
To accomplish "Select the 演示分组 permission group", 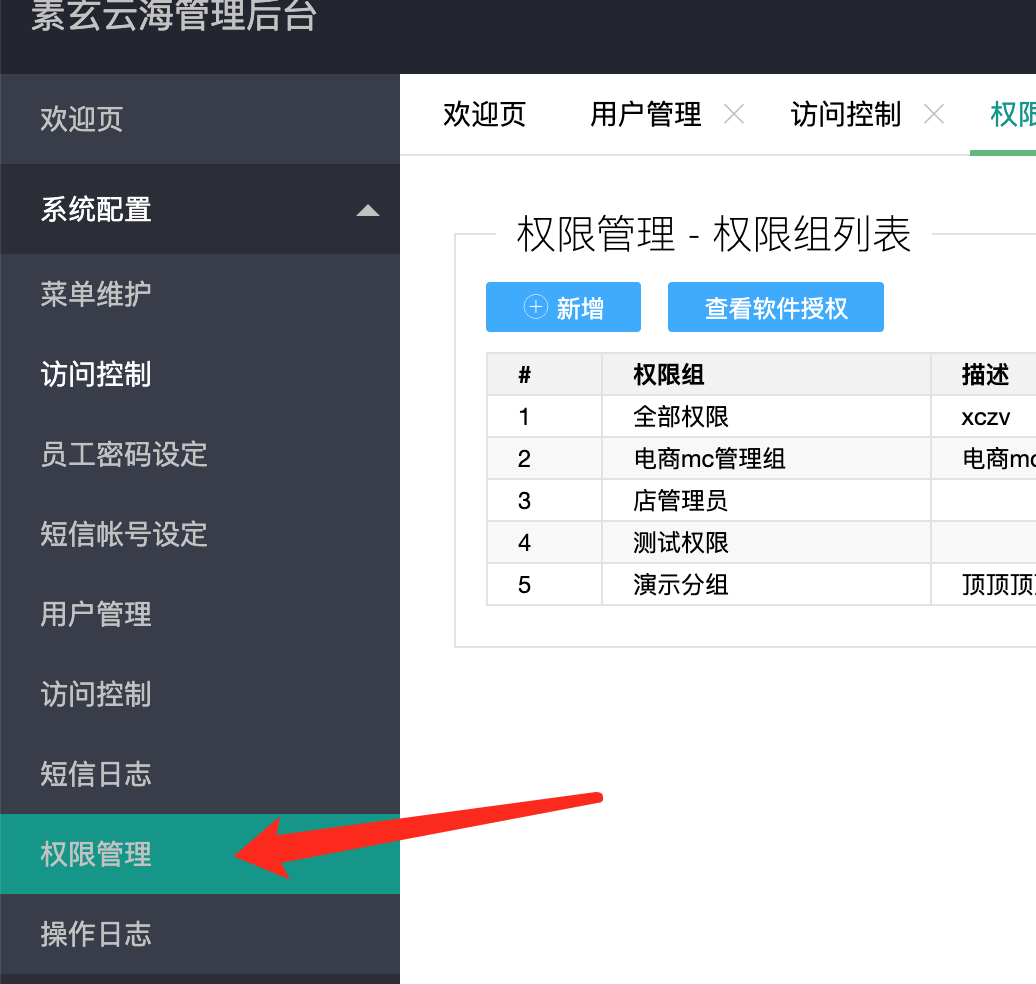I will (x=681, y=585).
